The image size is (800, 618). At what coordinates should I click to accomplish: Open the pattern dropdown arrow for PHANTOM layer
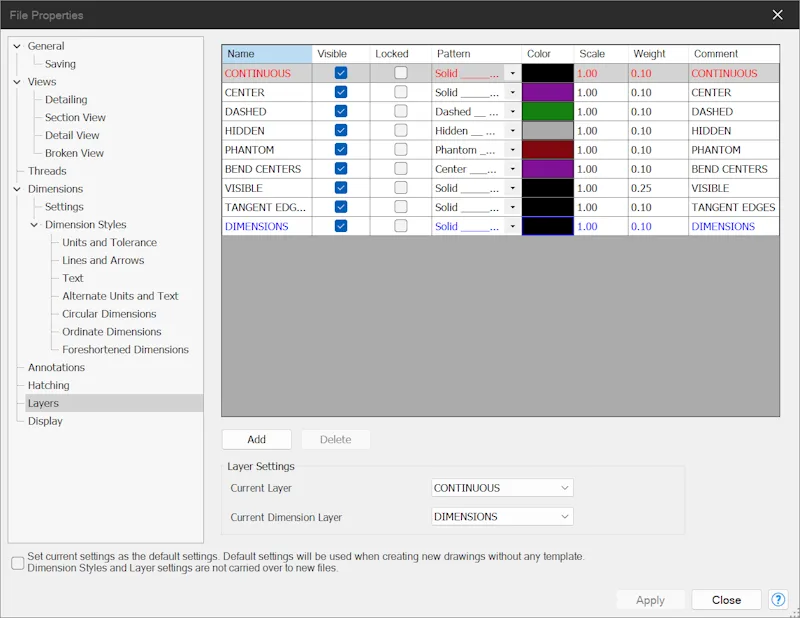point(512,150)
